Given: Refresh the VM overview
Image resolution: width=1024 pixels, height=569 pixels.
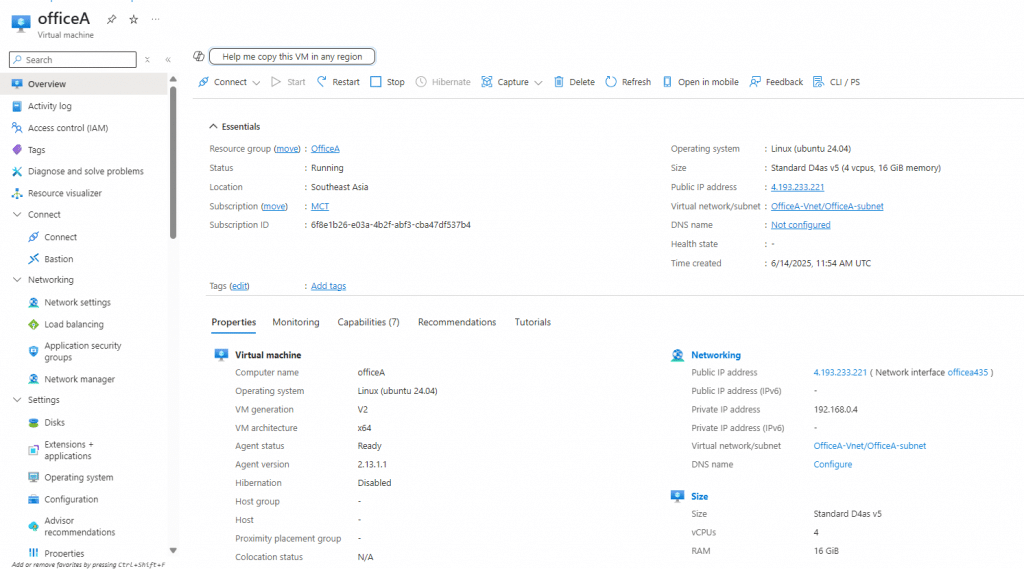Looking at the screenshot, I should click(627, 82).
